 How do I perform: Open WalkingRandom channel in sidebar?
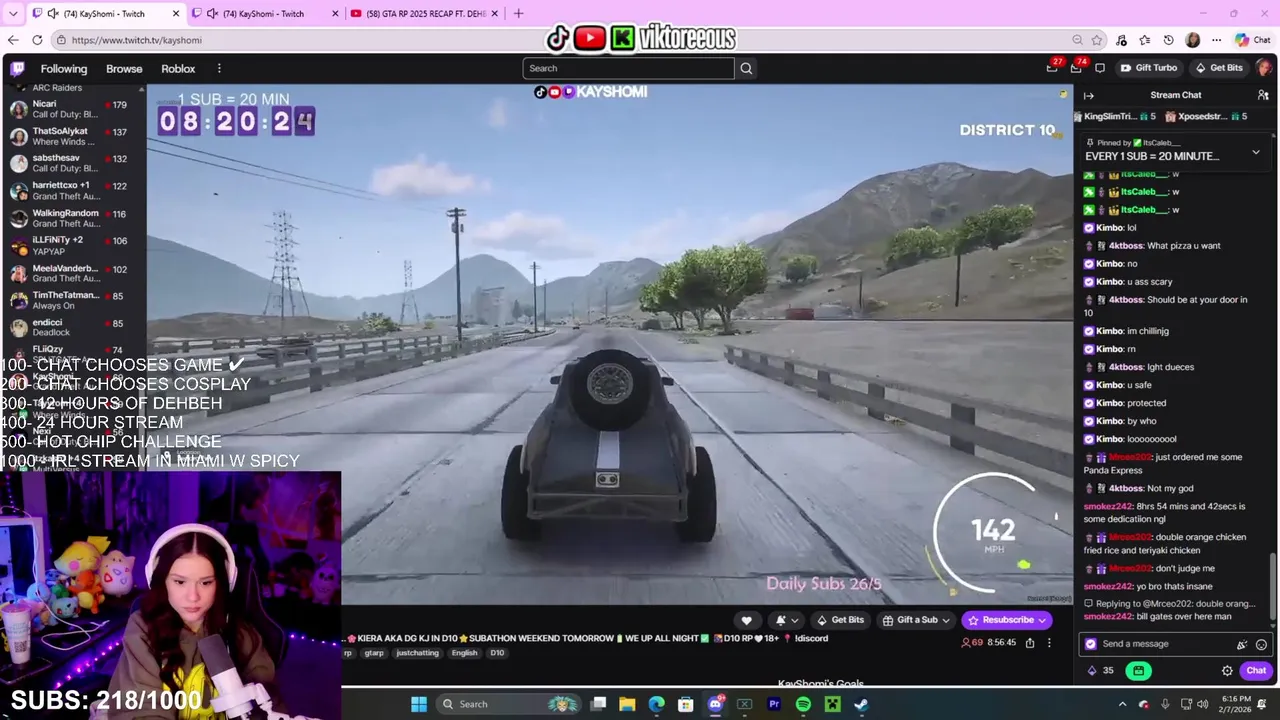[73, 218]
